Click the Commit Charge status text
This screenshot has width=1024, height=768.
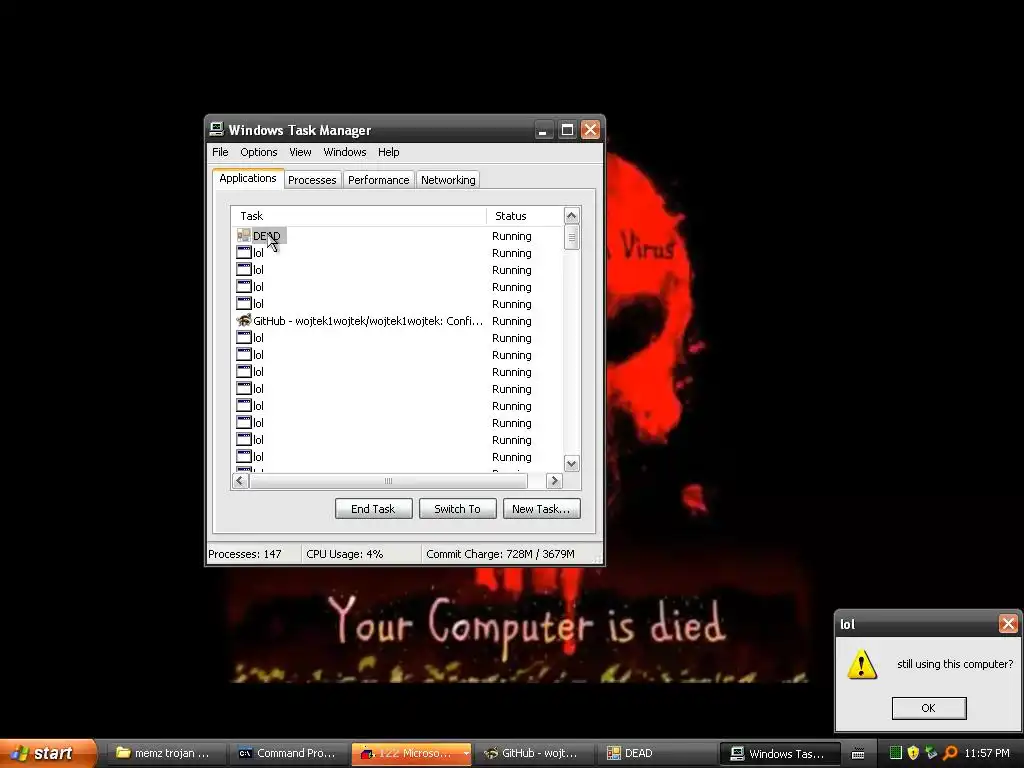500,554
